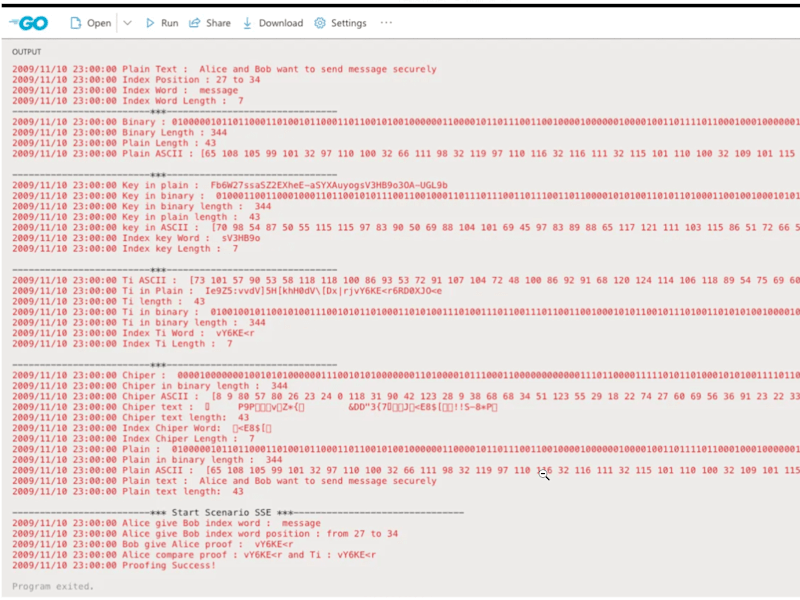Click the 'Index Chiper Length : 7' line
The image size is (800, 600).
tap(133, 439)
